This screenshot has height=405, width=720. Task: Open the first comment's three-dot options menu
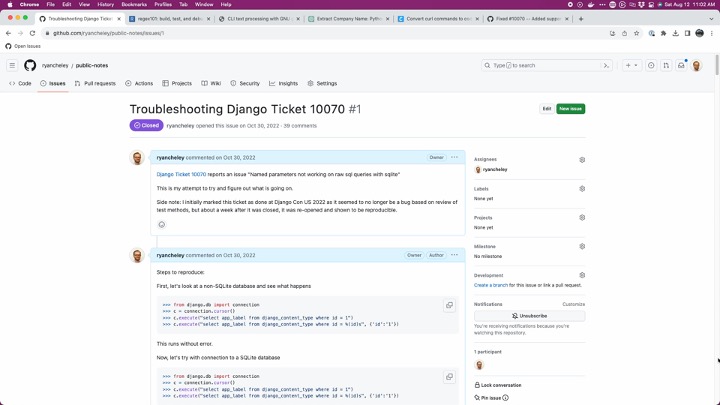point(454,157)
